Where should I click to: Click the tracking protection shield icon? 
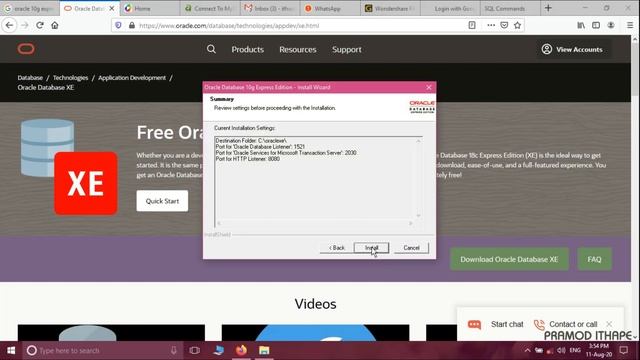pyautogui.click(x=118, y=25)
